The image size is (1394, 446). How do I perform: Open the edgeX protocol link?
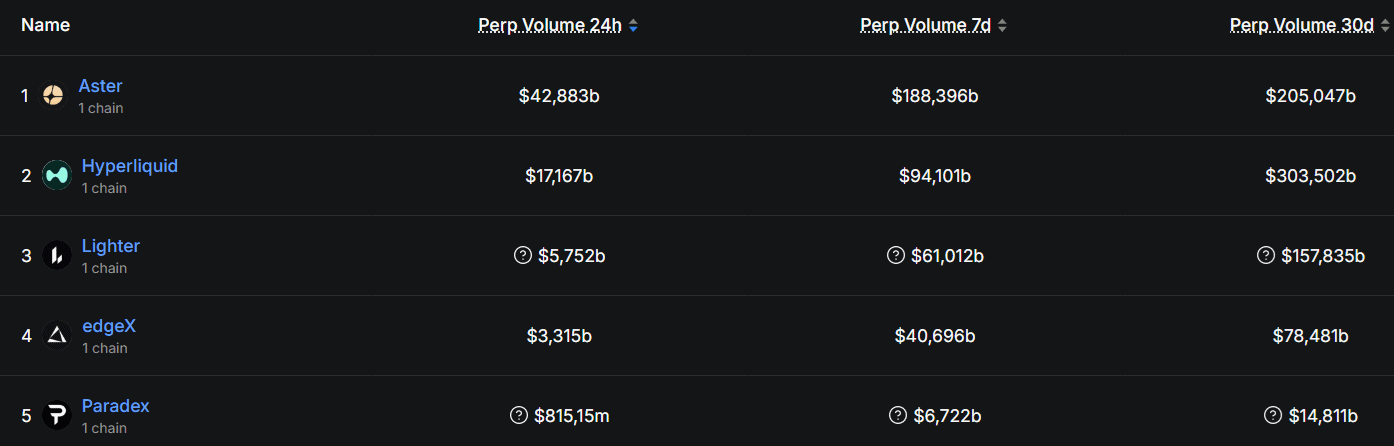(x=109, y=326)
